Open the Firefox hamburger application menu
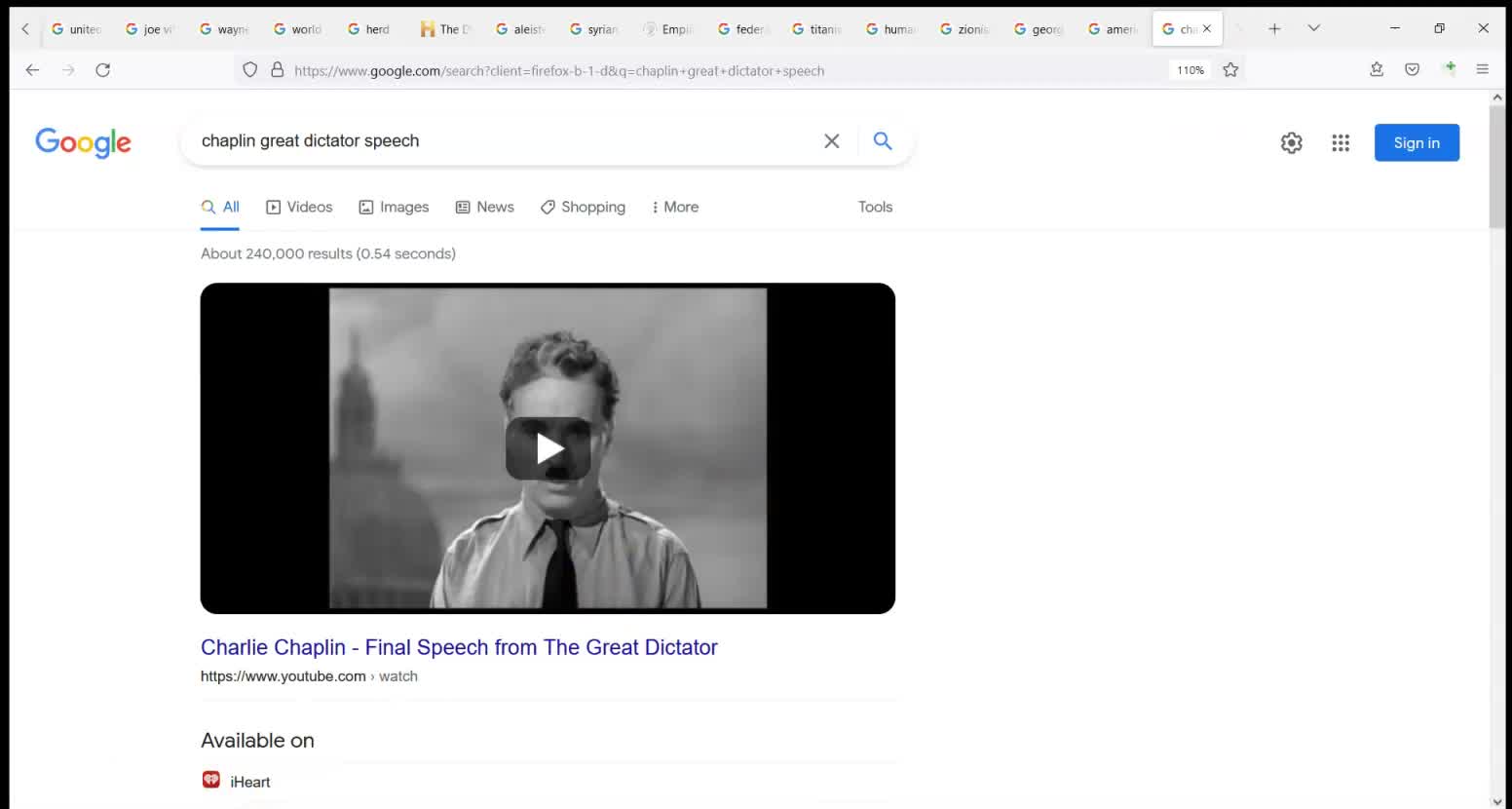This screenshot has width=1512, height=809. pyautogui.click(x=1482, y=69)
